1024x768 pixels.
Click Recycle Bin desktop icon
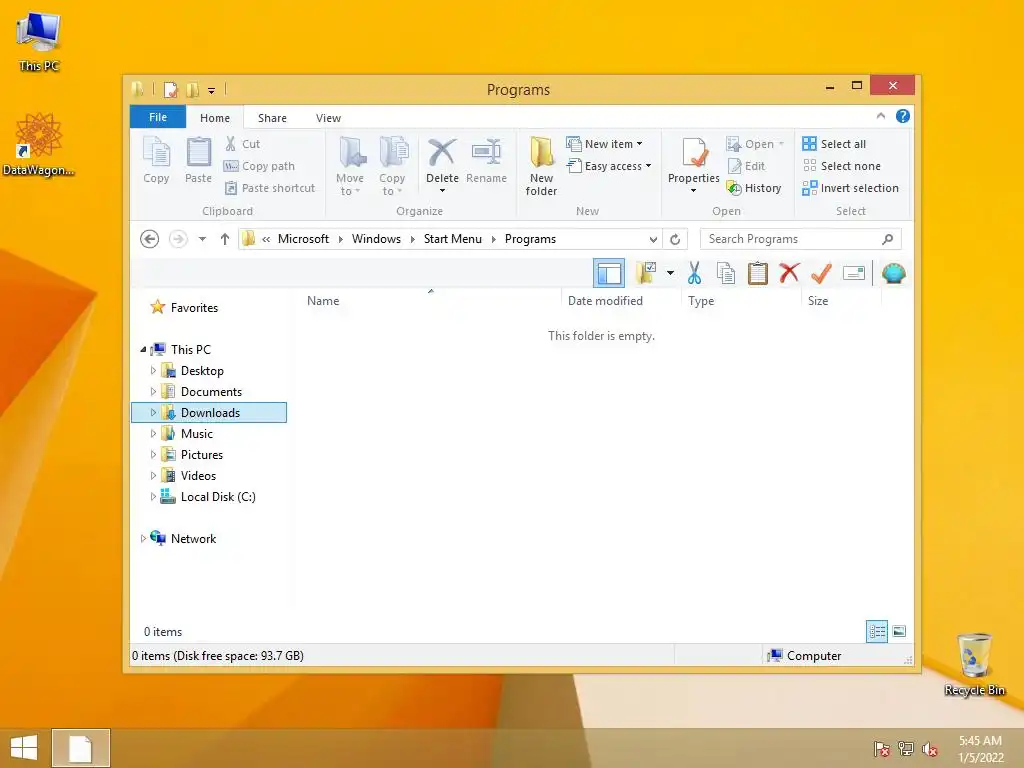tap(974, 665)
